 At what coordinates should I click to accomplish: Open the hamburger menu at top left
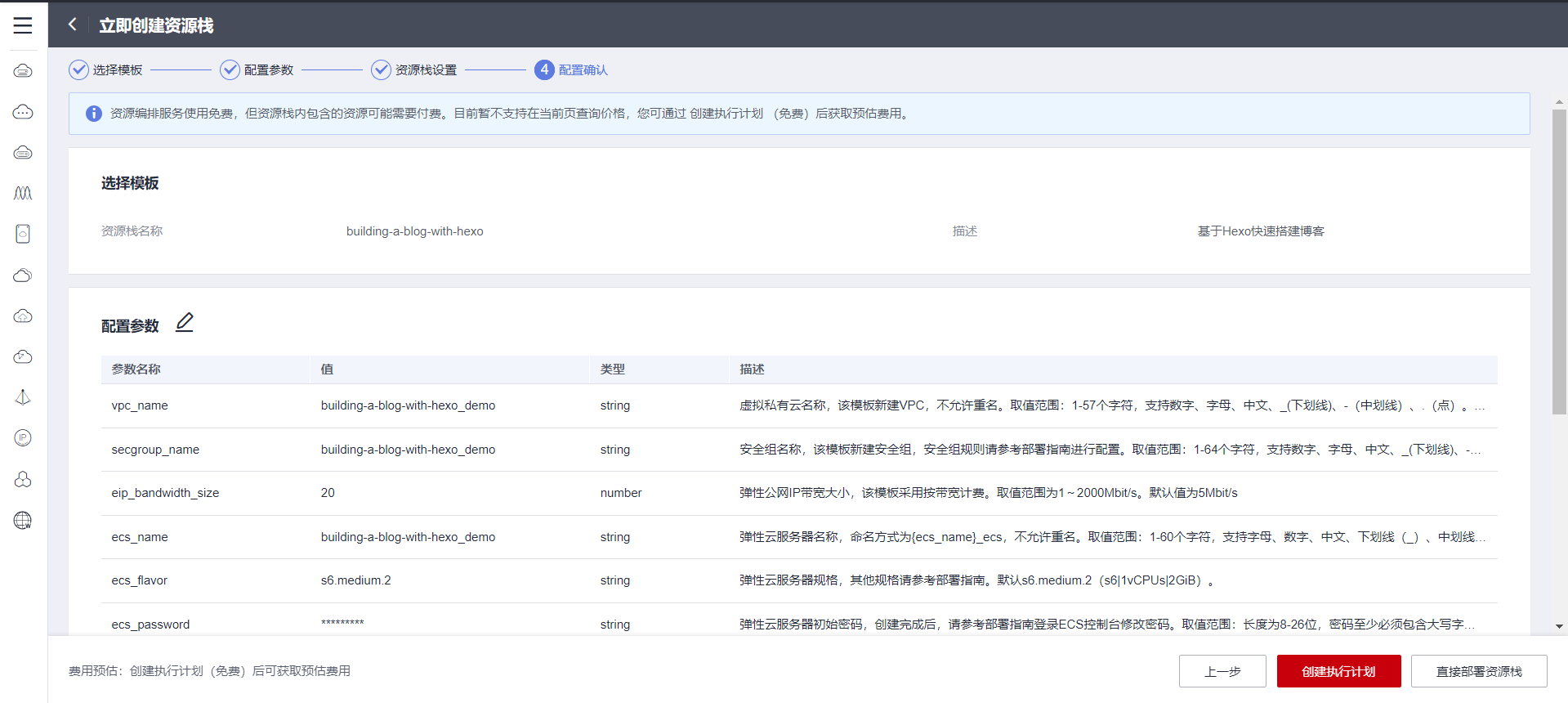(23, 25)
